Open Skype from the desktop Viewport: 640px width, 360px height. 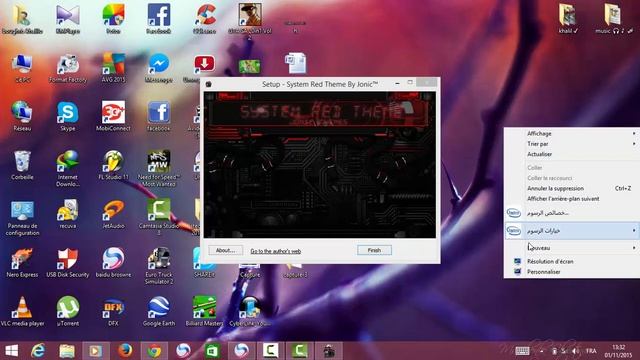pos(68,116)
